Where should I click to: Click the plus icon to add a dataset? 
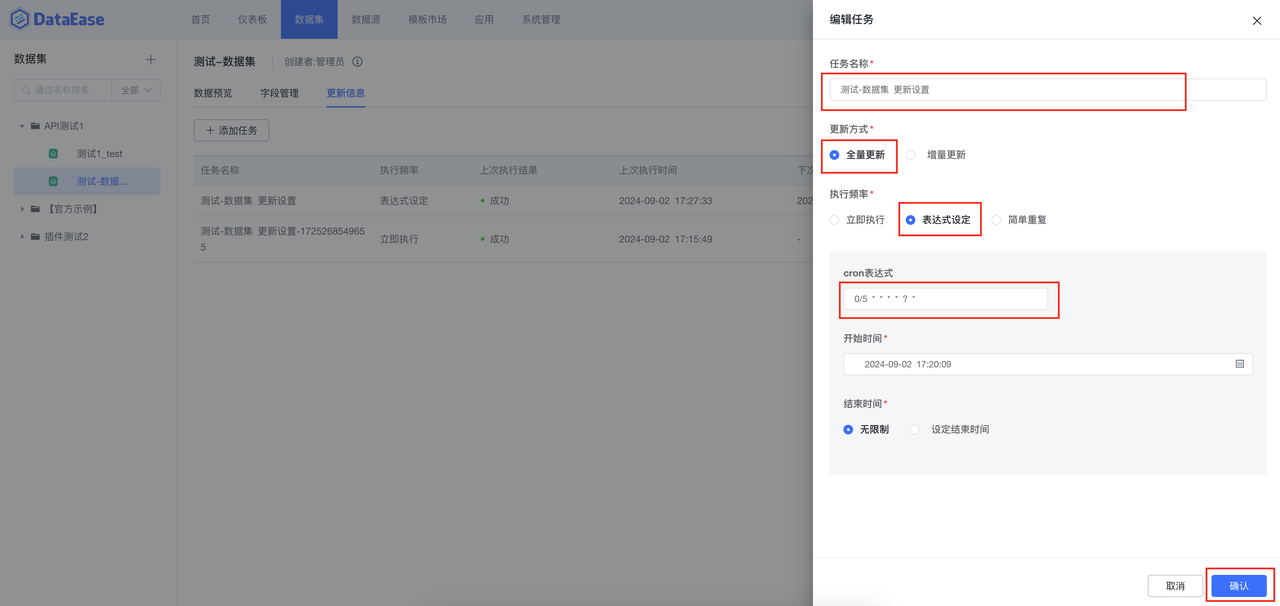(x=150, y=59)
